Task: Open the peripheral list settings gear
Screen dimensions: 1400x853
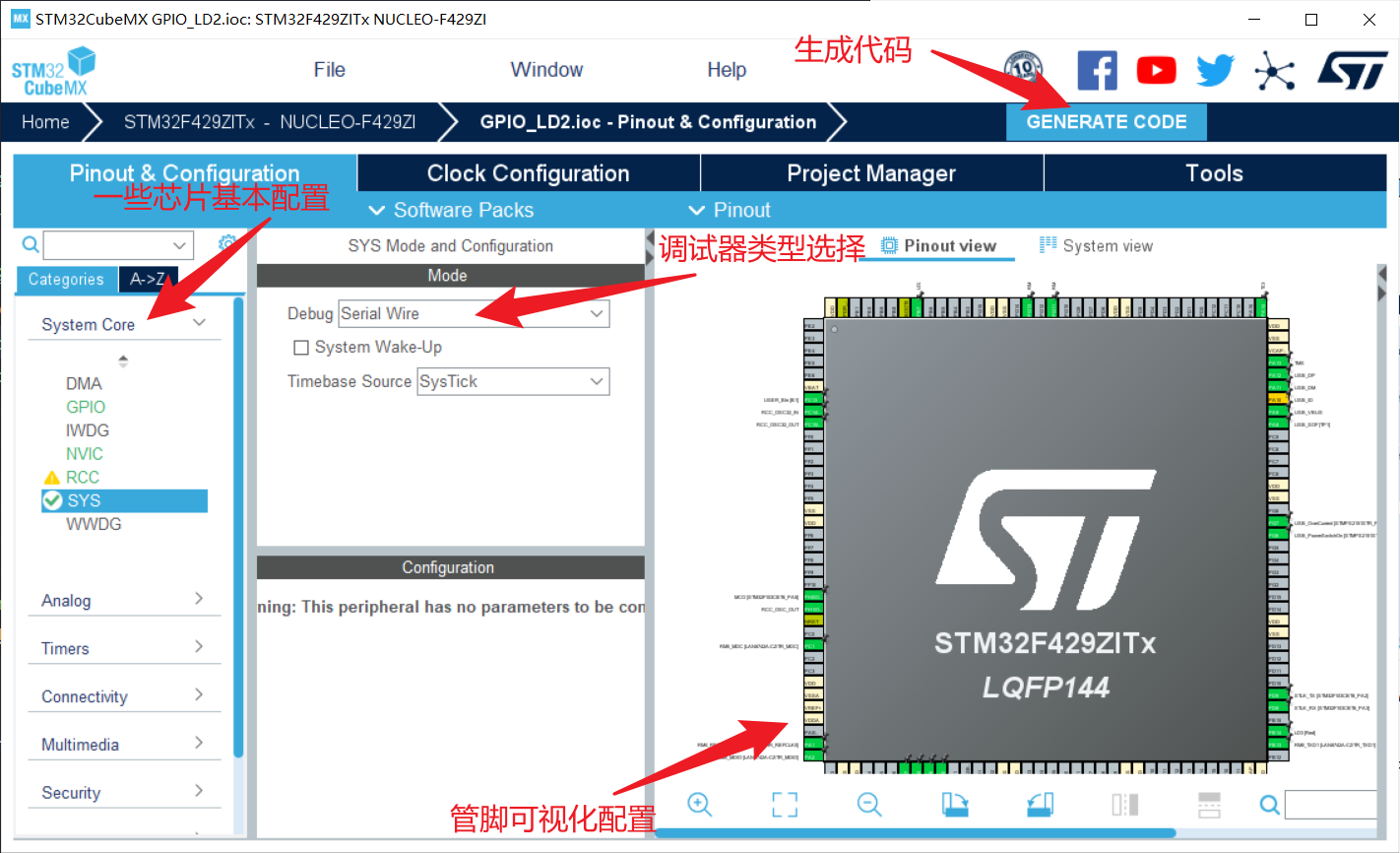Action: [x=227, y=243]
